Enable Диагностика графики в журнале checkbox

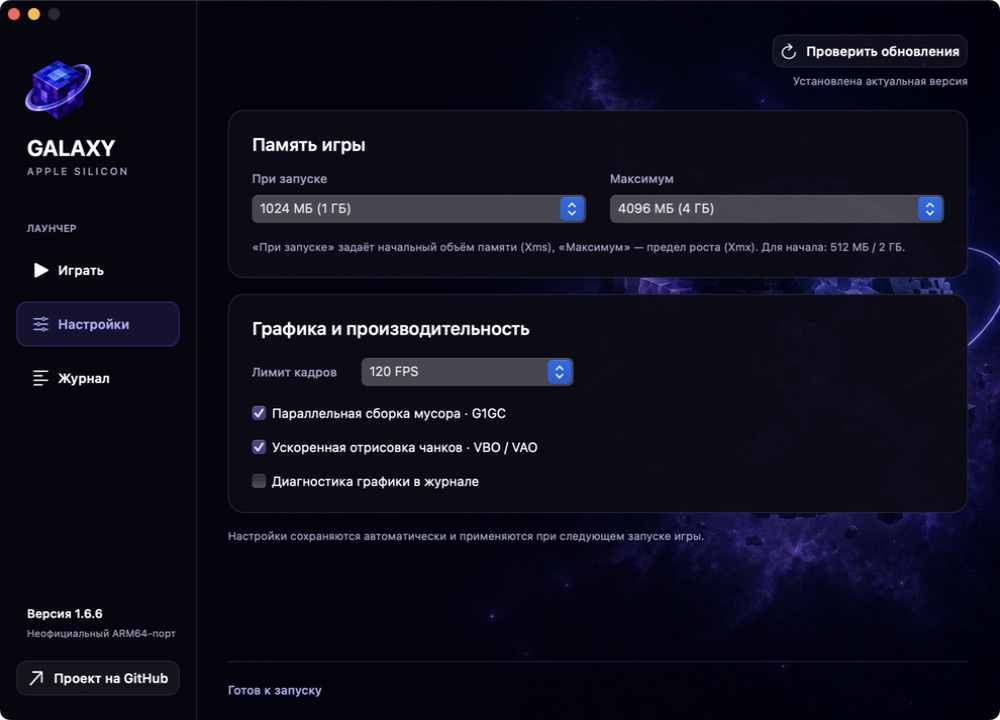point(259,481)
